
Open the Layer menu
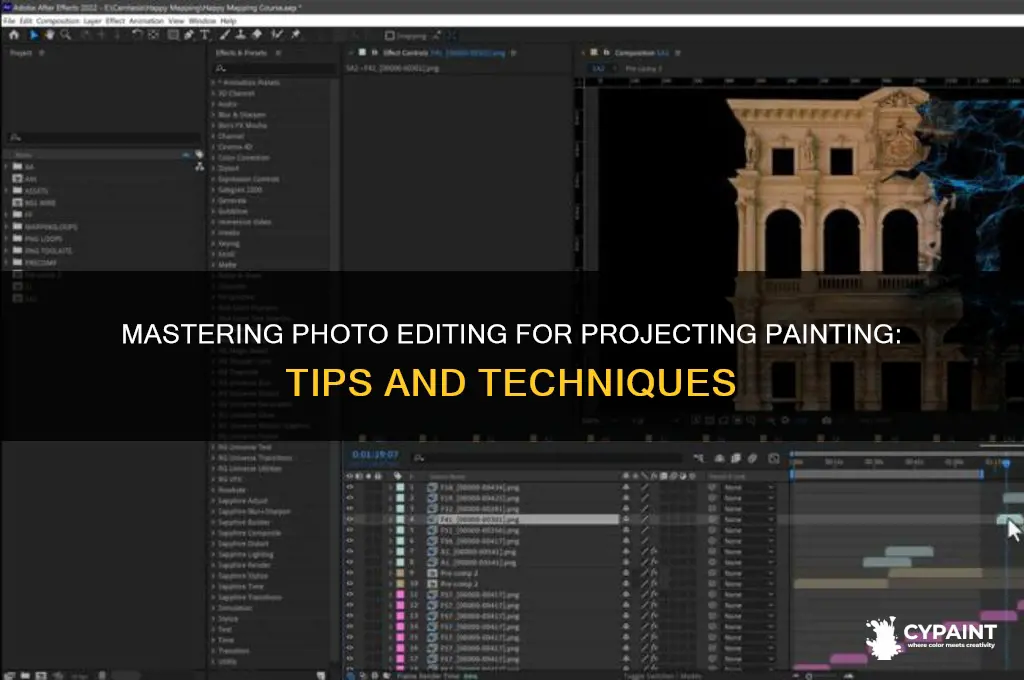click(x=92, y=21)
